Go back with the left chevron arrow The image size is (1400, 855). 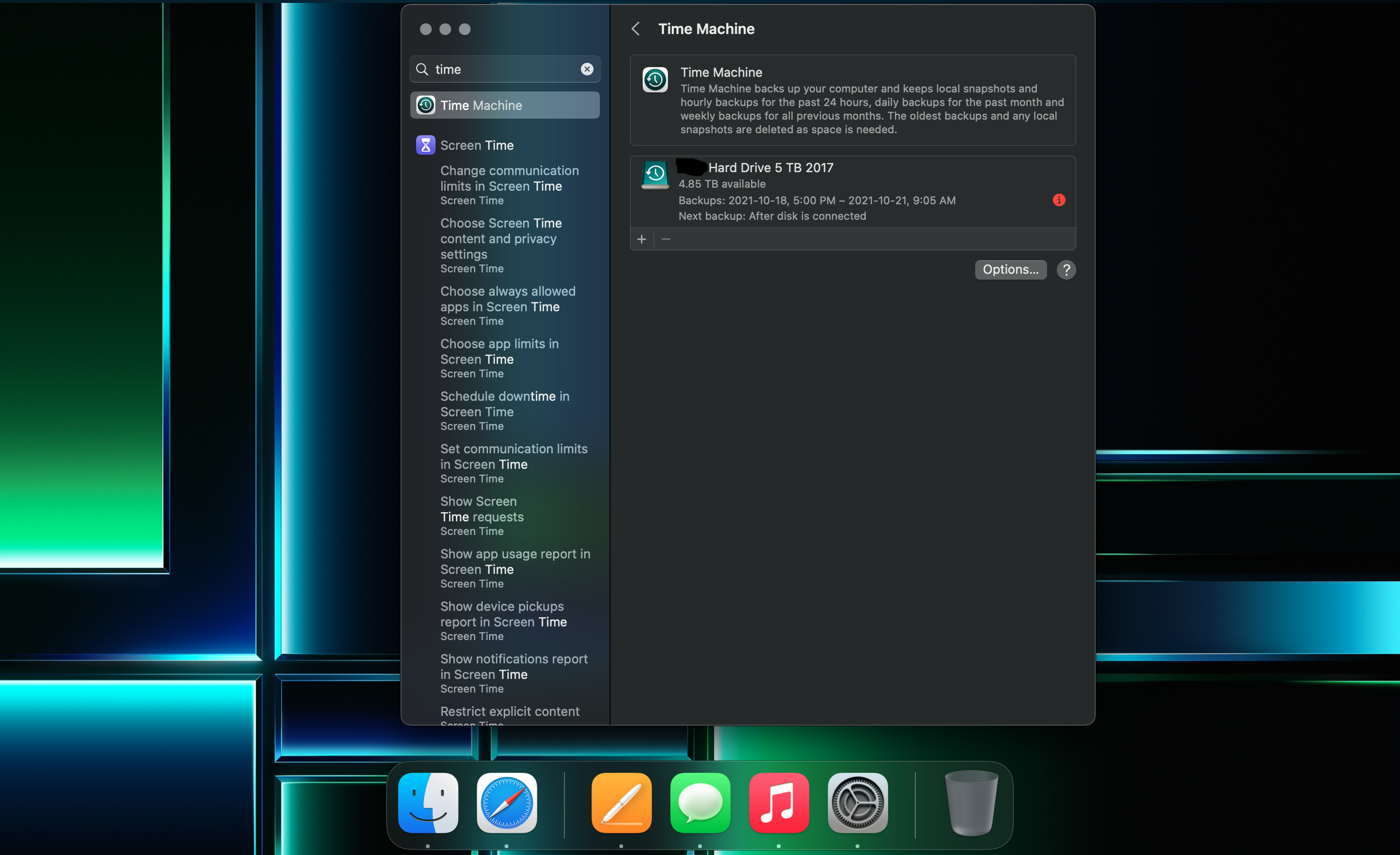click(x=636, y=29)
